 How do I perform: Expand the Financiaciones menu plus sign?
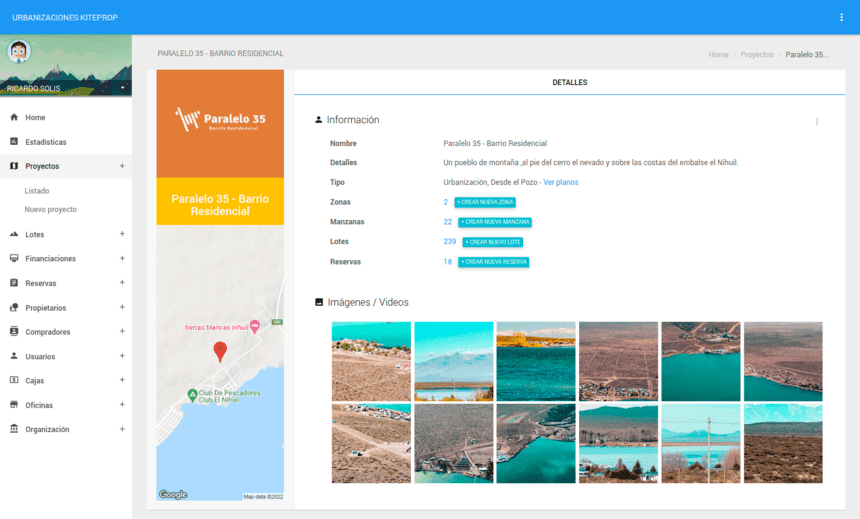coord(122,258)
